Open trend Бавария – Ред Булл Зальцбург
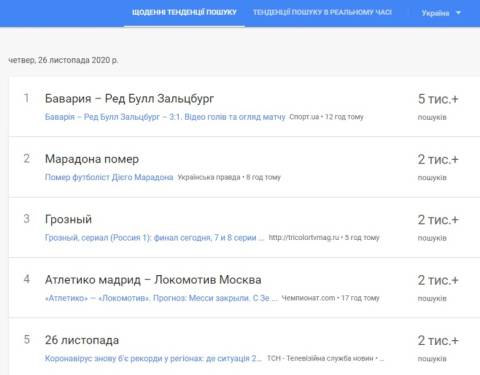This screenshot has height=375, width=480. pyautogui.click(x=129, y=99)
